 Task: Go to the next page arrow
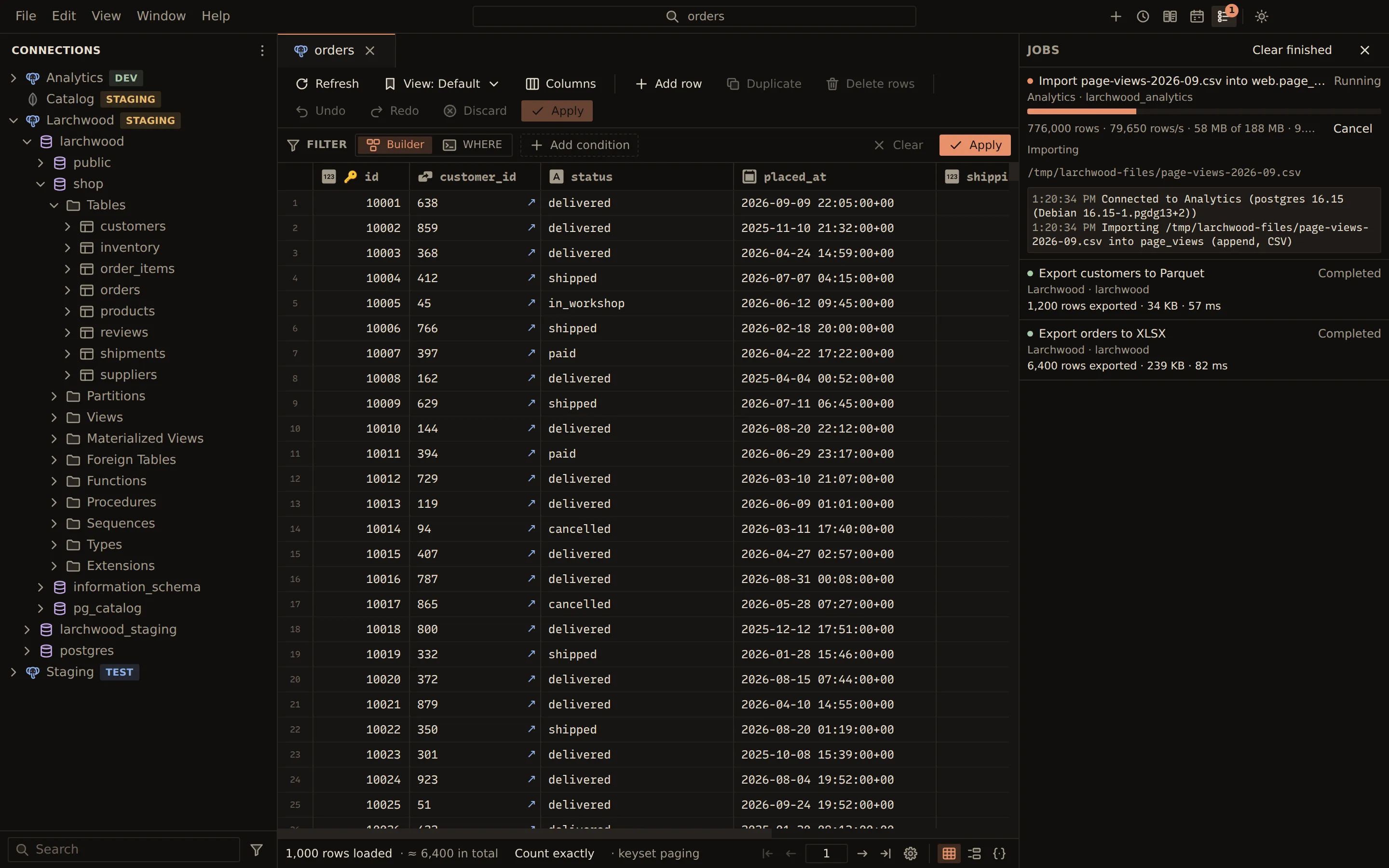coord(862,854)
